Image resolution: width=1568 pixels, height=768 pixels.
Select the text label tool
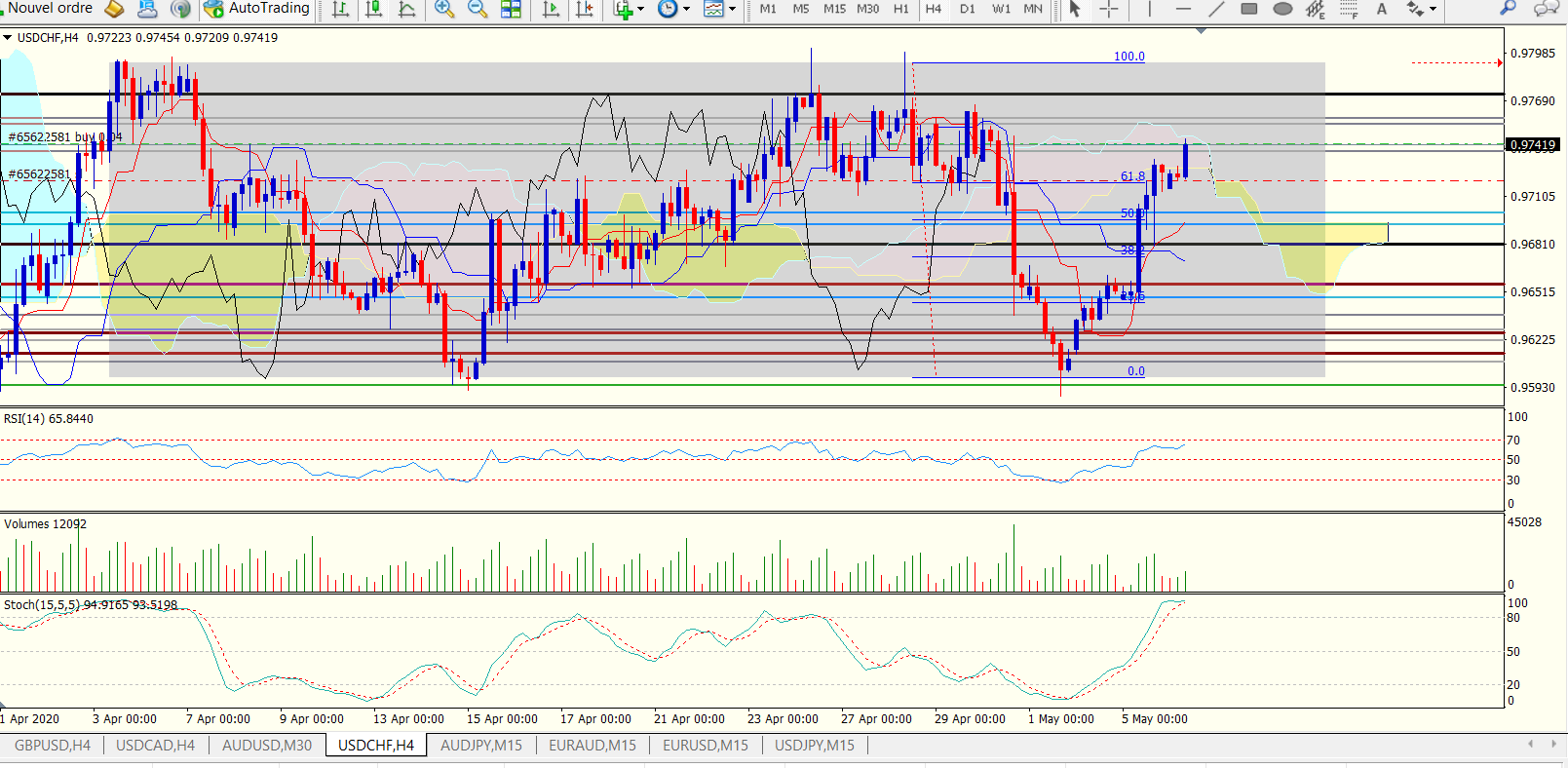pos(1382,9)
